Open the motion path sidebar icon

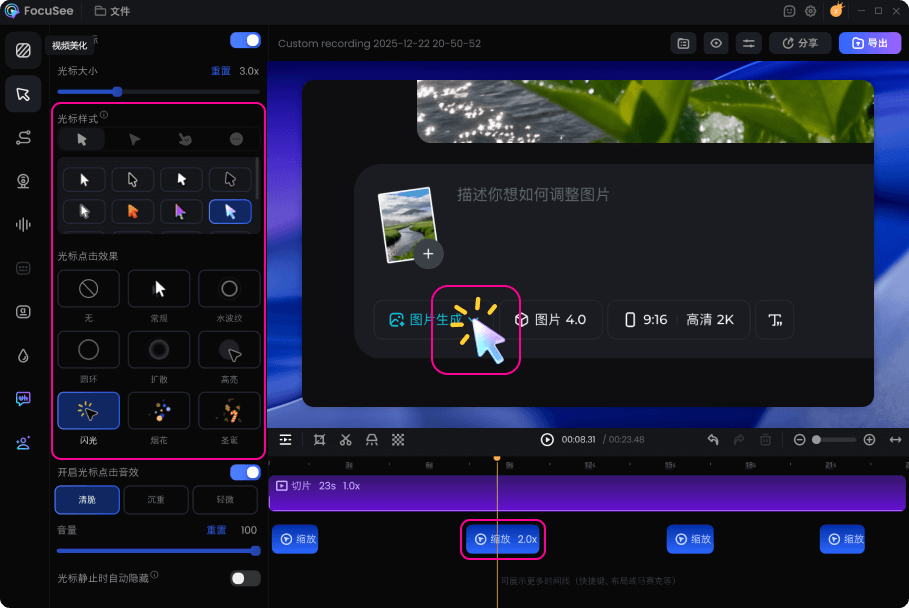tap(23, 137)
